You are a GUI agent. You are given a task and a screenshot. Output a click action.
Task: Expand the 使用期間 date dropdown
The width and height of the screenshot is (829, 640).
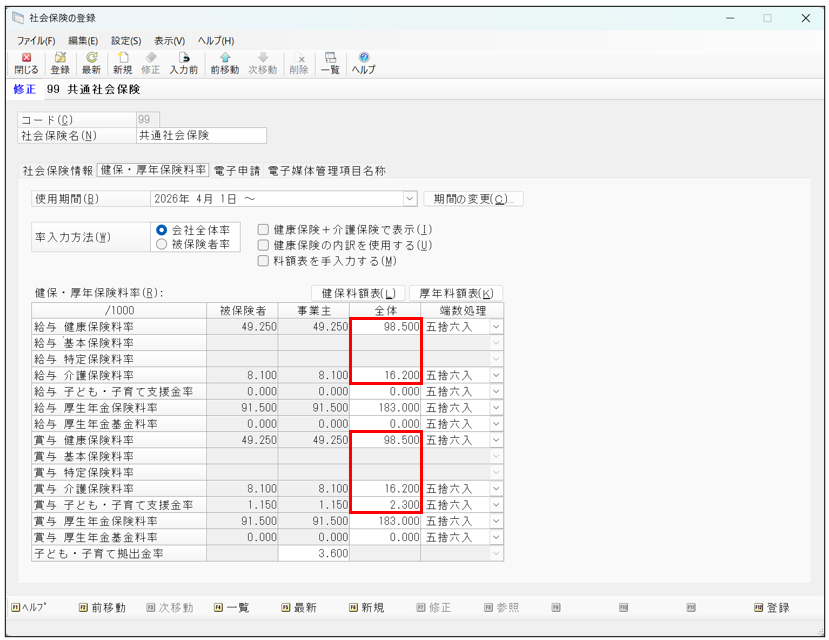409,199
